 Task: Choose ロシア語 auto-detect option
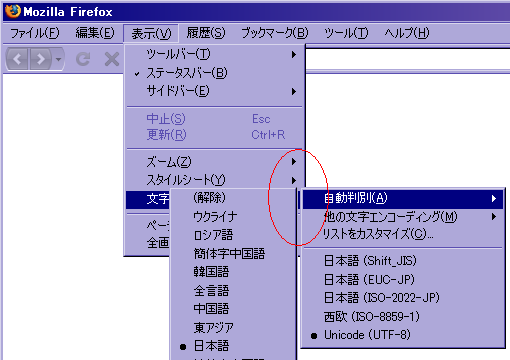pos(233,235)
